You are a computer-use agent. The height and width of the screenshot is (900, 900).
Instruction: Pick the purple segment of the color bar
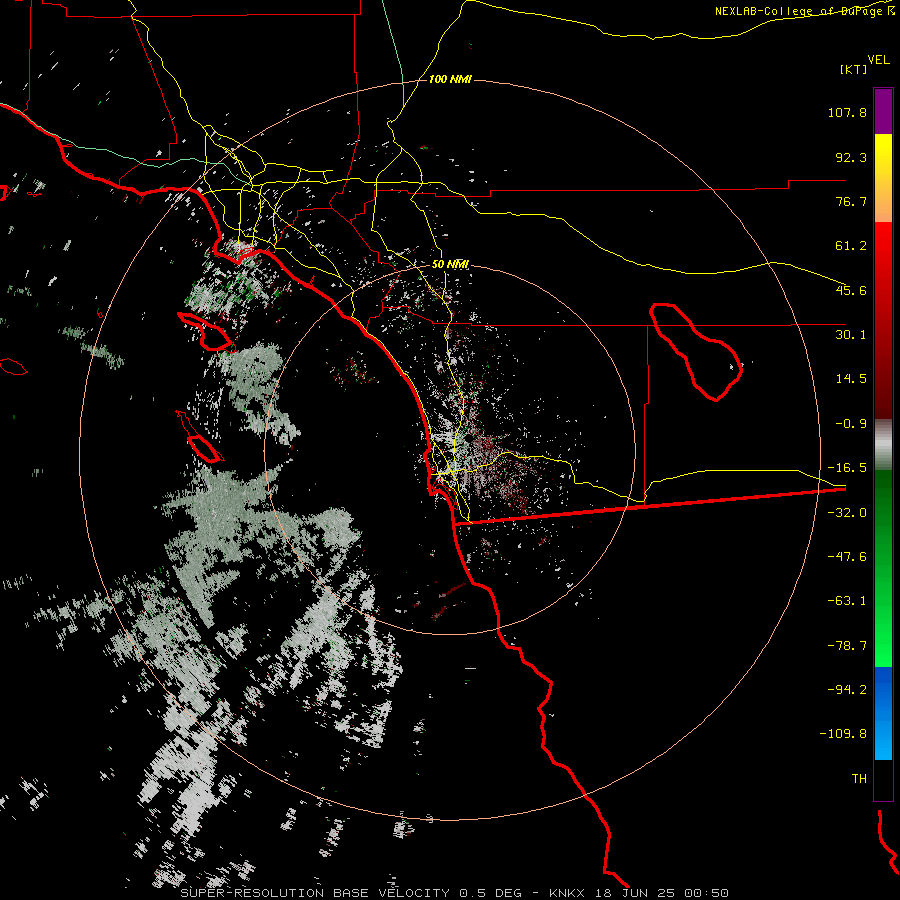(883, 111)
